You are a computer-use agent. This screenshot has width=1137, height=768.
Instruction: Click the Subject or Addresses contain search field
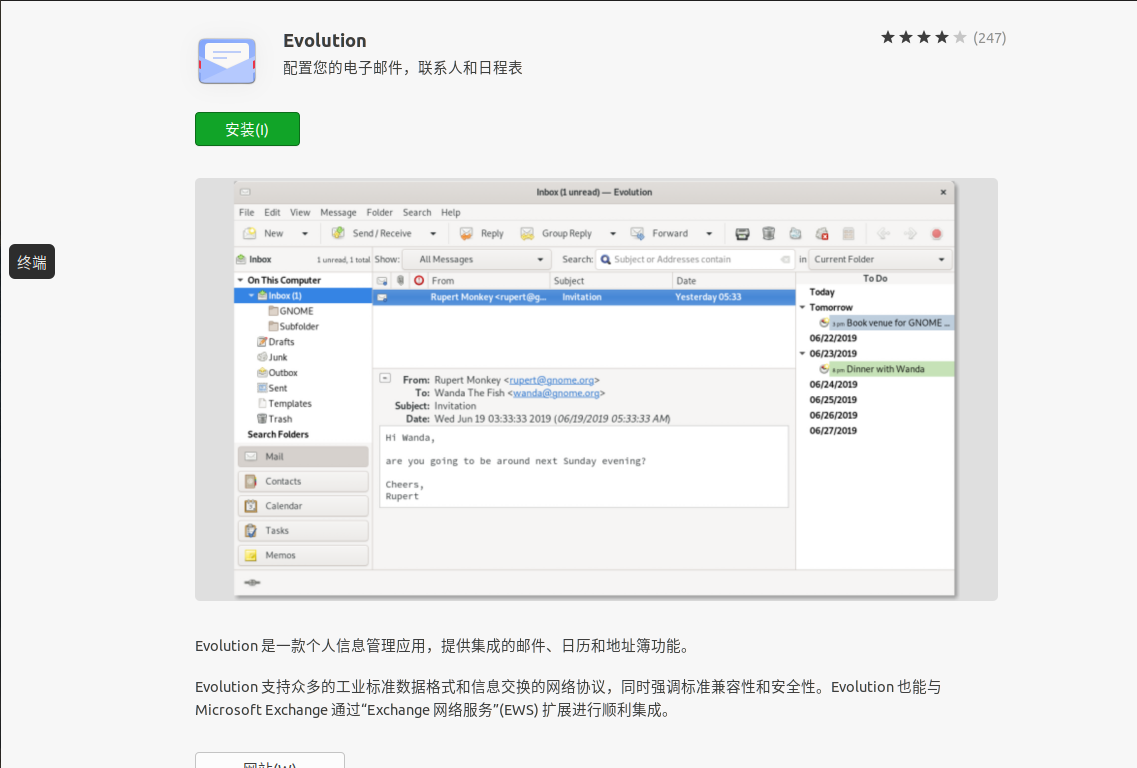(695, 260)
